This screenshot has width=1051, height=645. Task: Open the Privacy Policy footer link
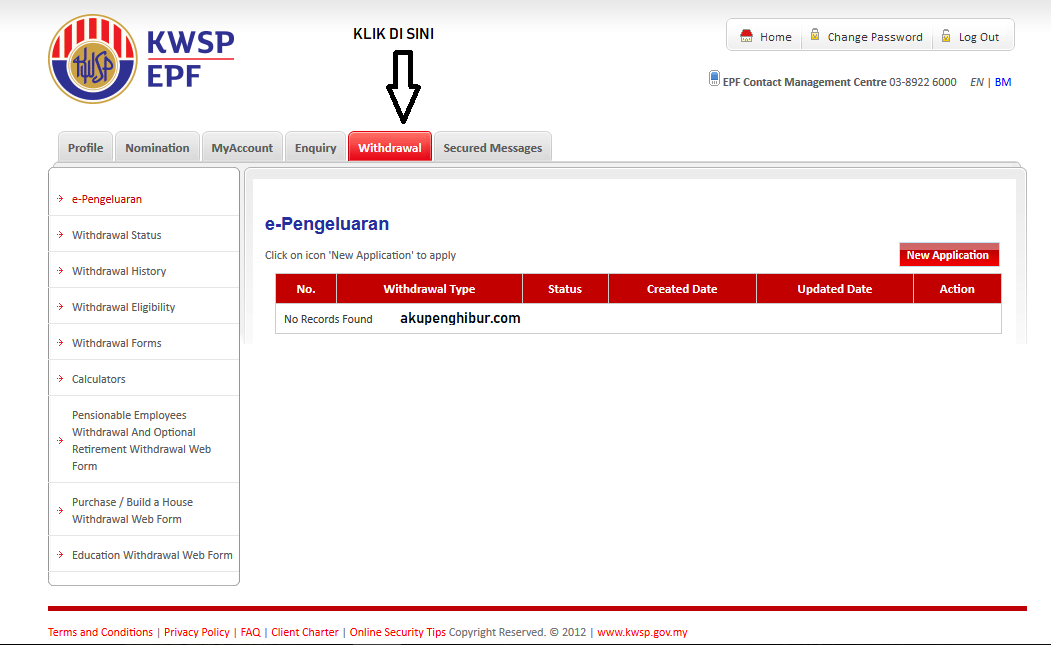(196, 632)
